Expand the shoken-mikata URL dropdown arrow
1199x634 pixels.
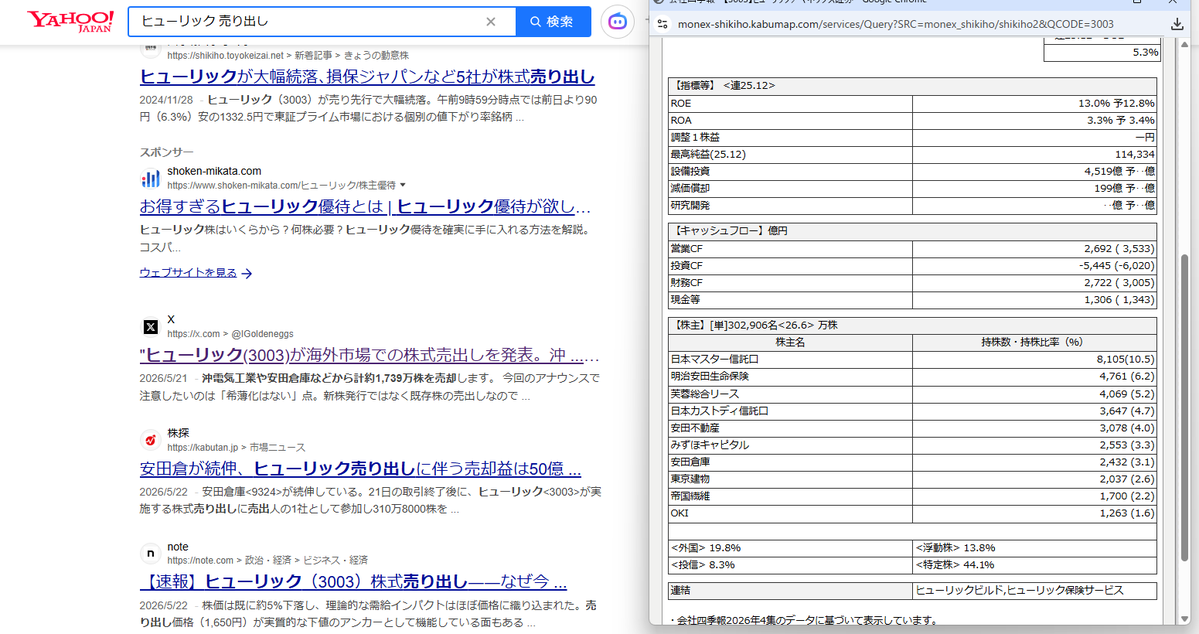[403, 185]
